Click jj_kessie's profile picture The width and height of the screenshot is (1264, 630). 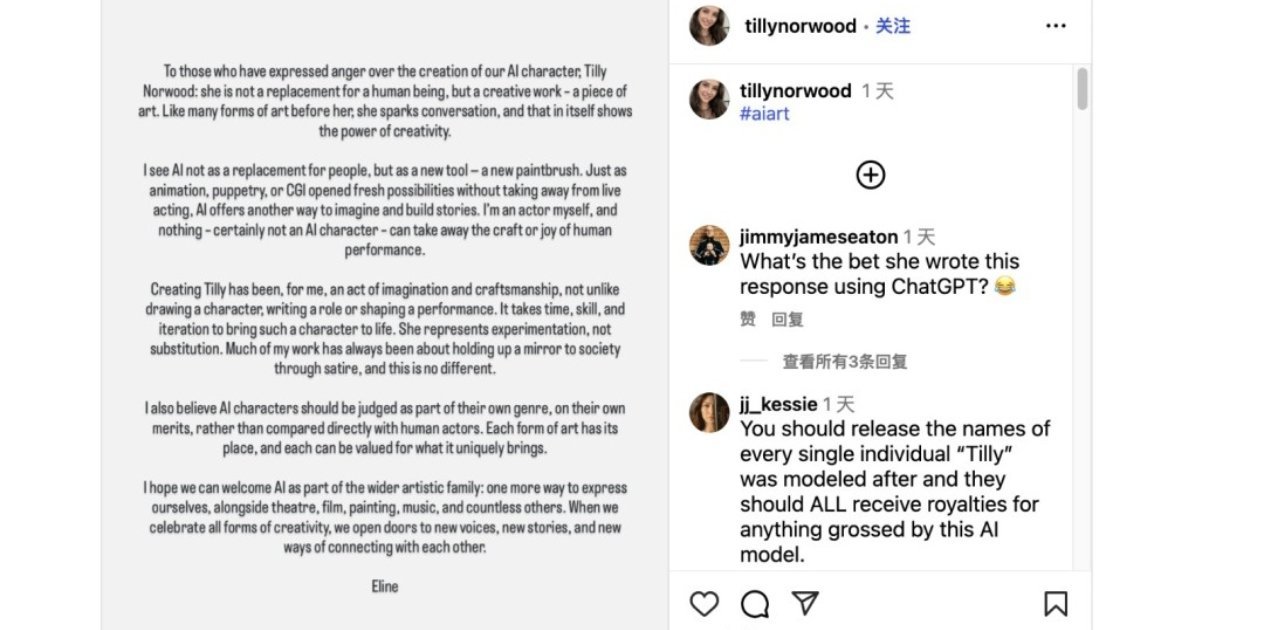pos(709,412)
